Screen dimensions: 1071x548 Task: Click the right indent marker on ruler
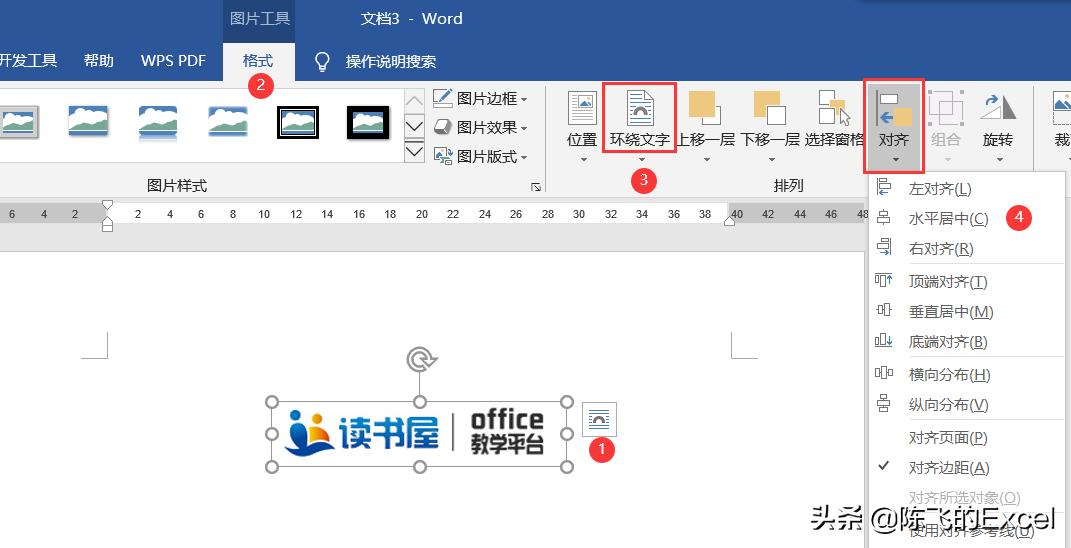click(729, 220)
